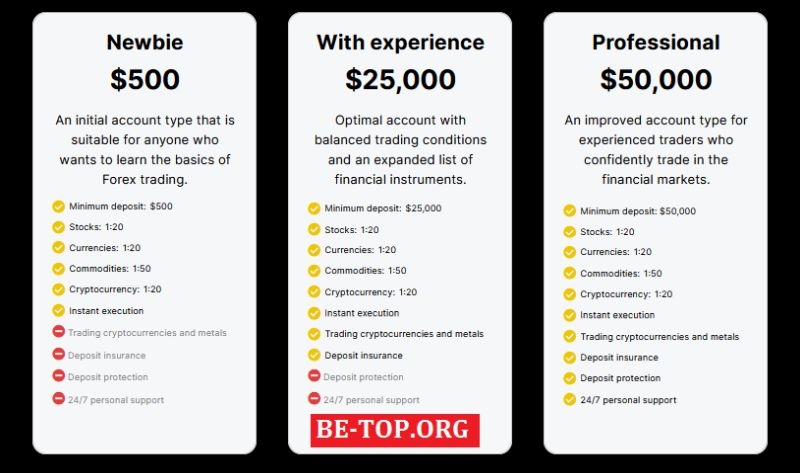This screenshot has height=473, width=800.
Task: Click the BE-TOP.ORG red banner
Action: (x=394, y=430)
